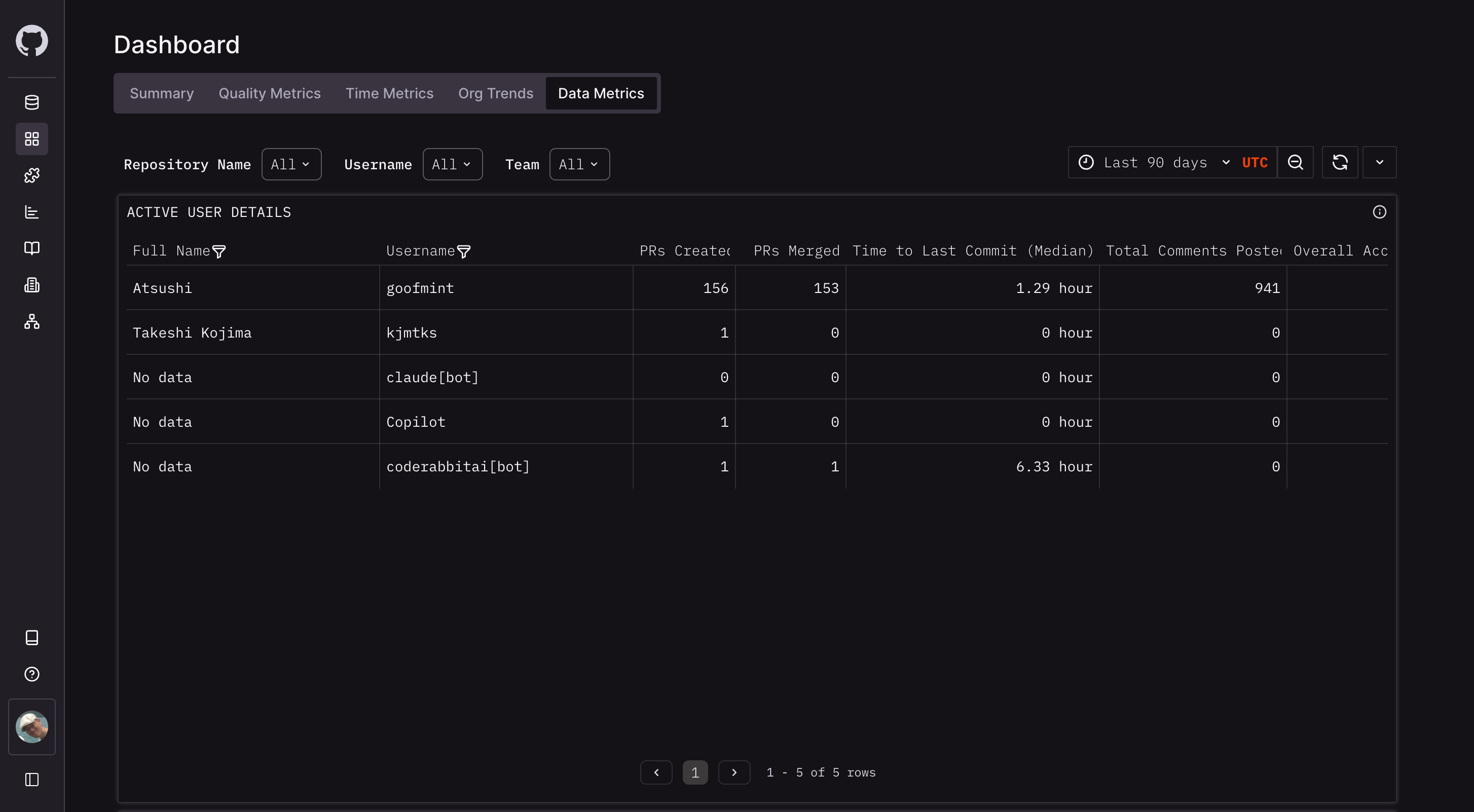This screenshot has width=1474, height=812.
Task: Toggle the Username column filter
Action: tap(463, 251)
